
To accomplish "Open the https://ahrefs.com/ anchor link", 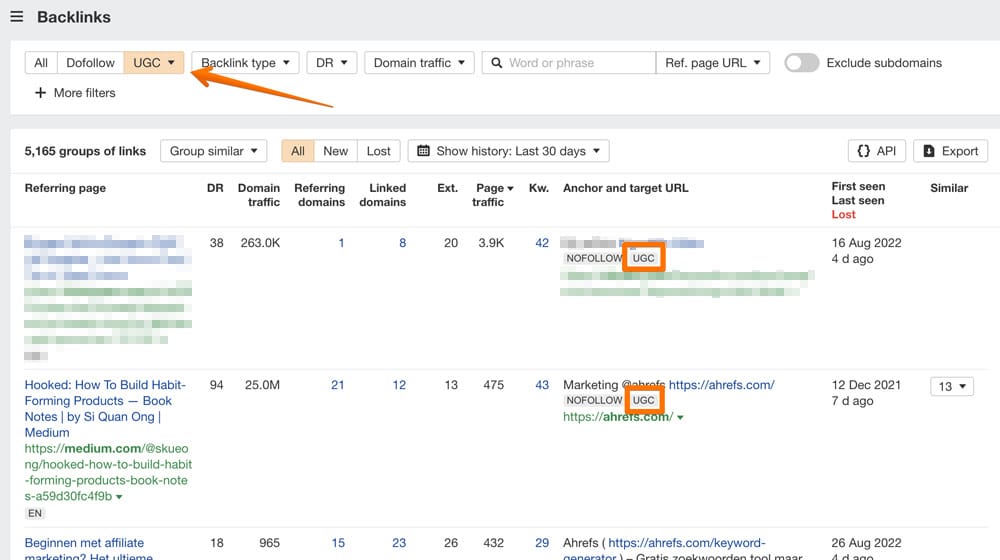I will click(x=721, y=385).
